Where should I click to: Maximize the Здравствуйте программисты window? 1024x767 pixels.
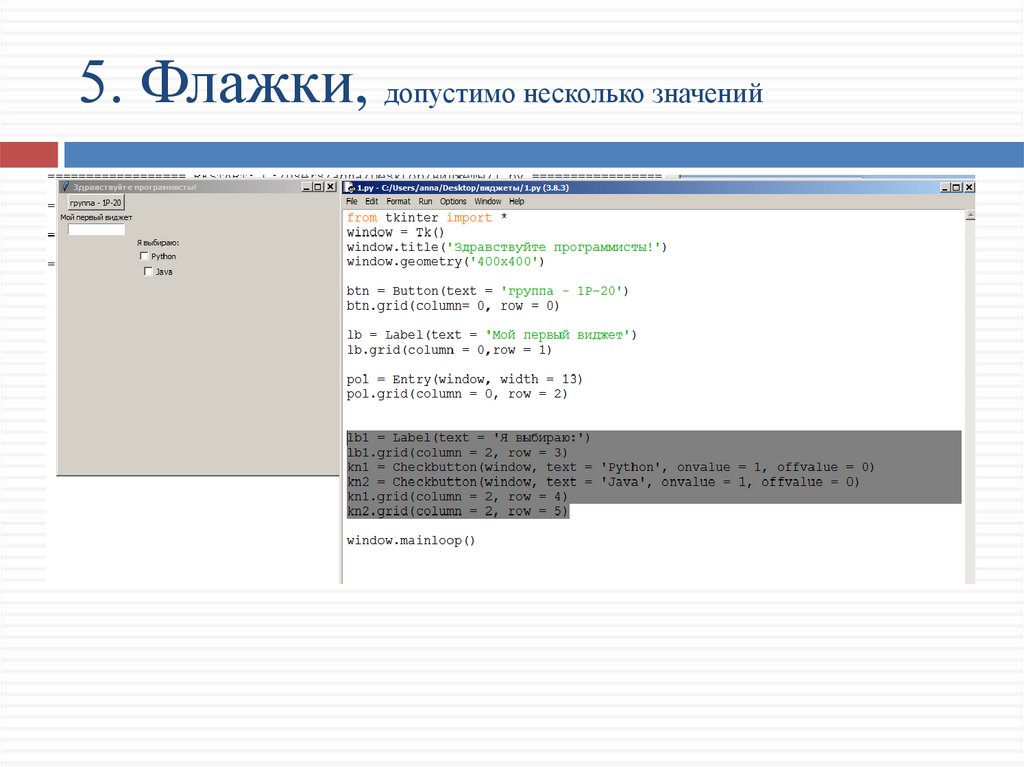point(318,187)
